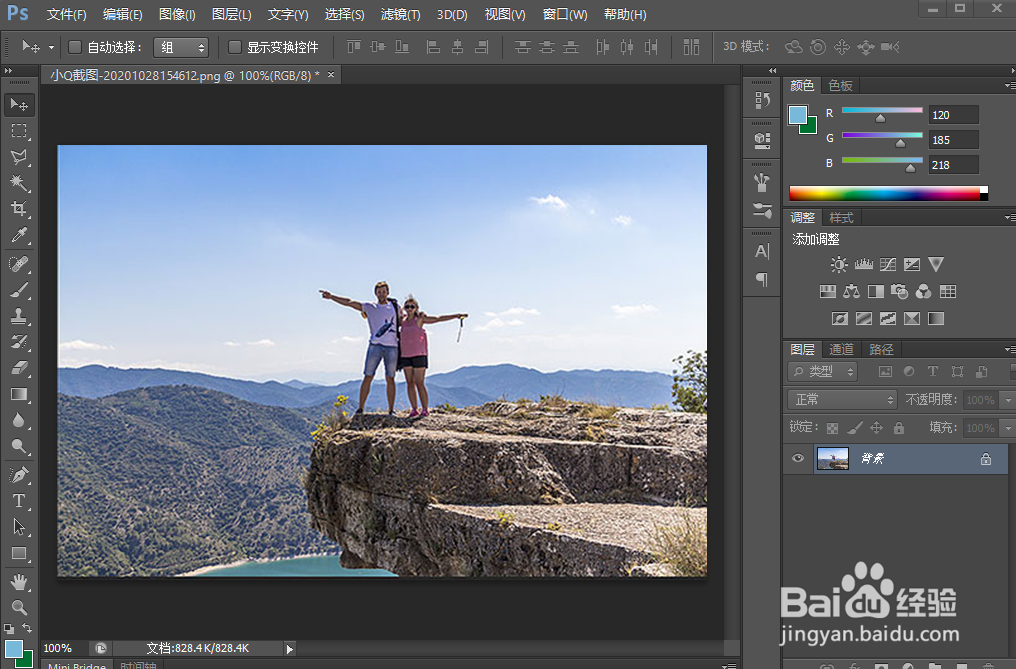Select the Move tool

[19, 105]
